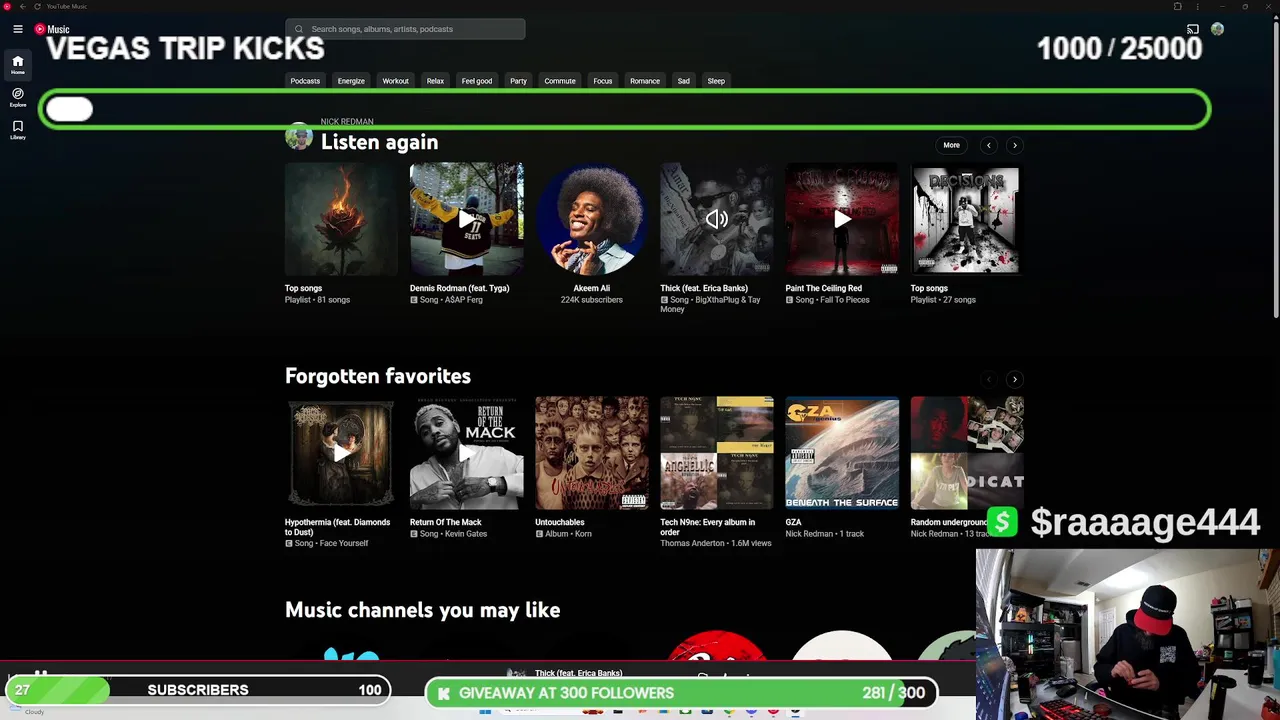The image size is (1280, 720).
Task: Open Tech N9ne every album thumbnail
Action: pos(716,453)
